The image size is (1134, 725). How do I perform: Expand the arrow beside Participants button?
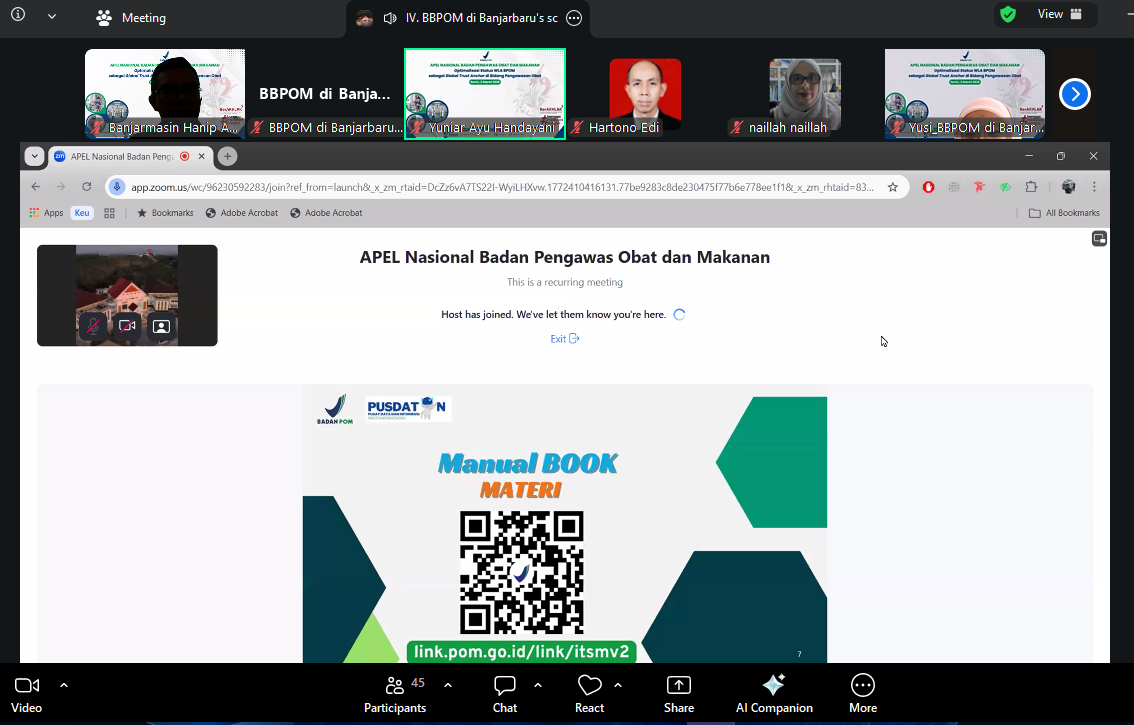447,685
